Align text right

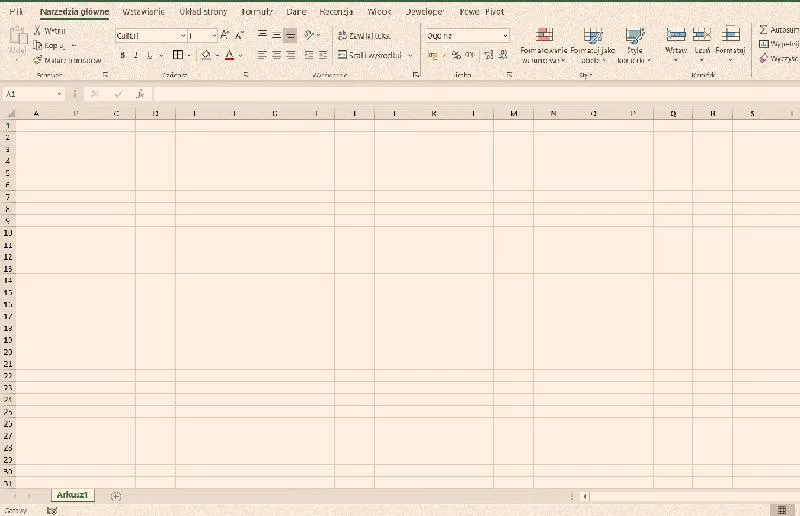click(x=290, y=55)
